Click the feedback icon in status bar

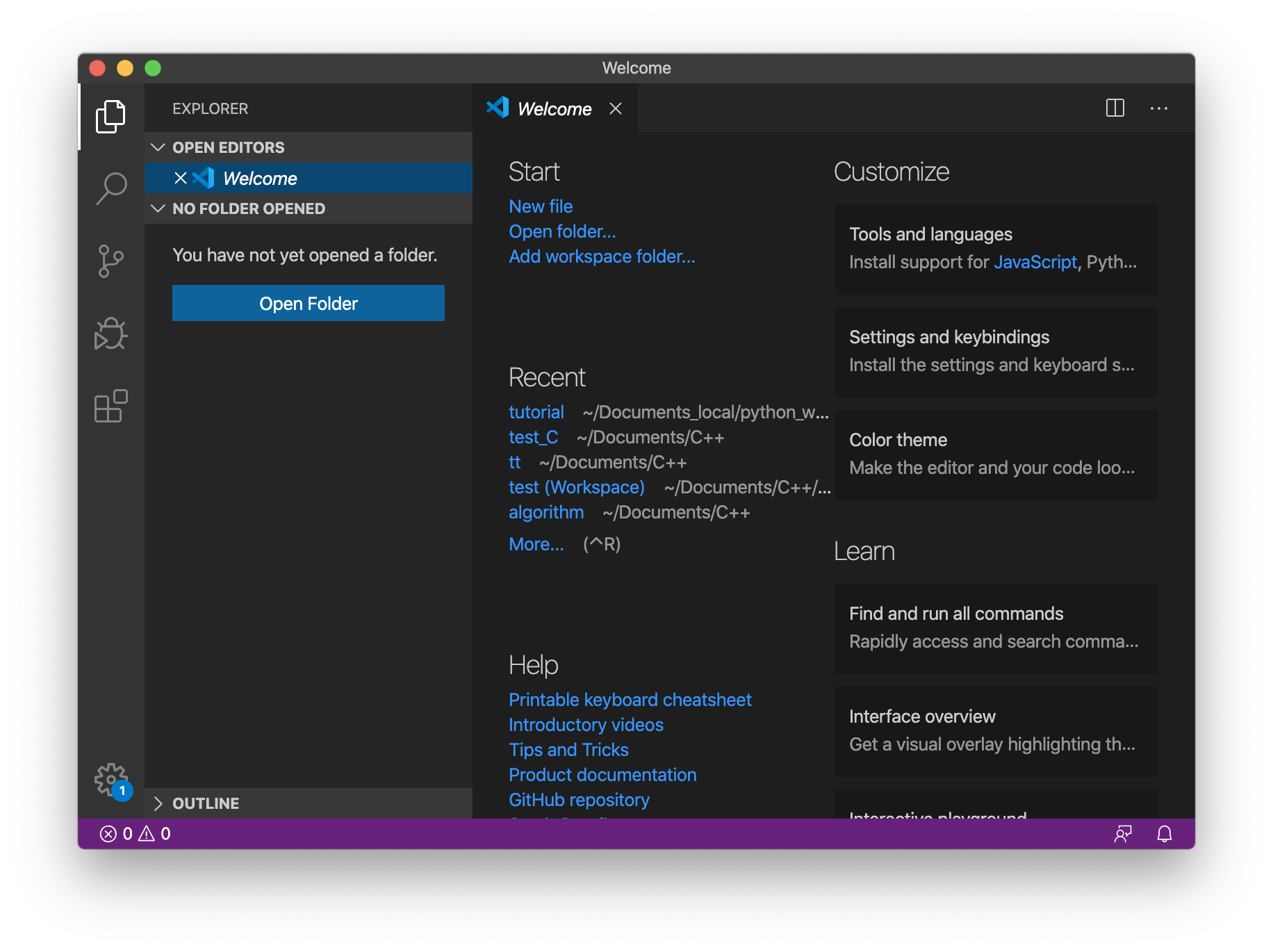tap(1123, 833)
